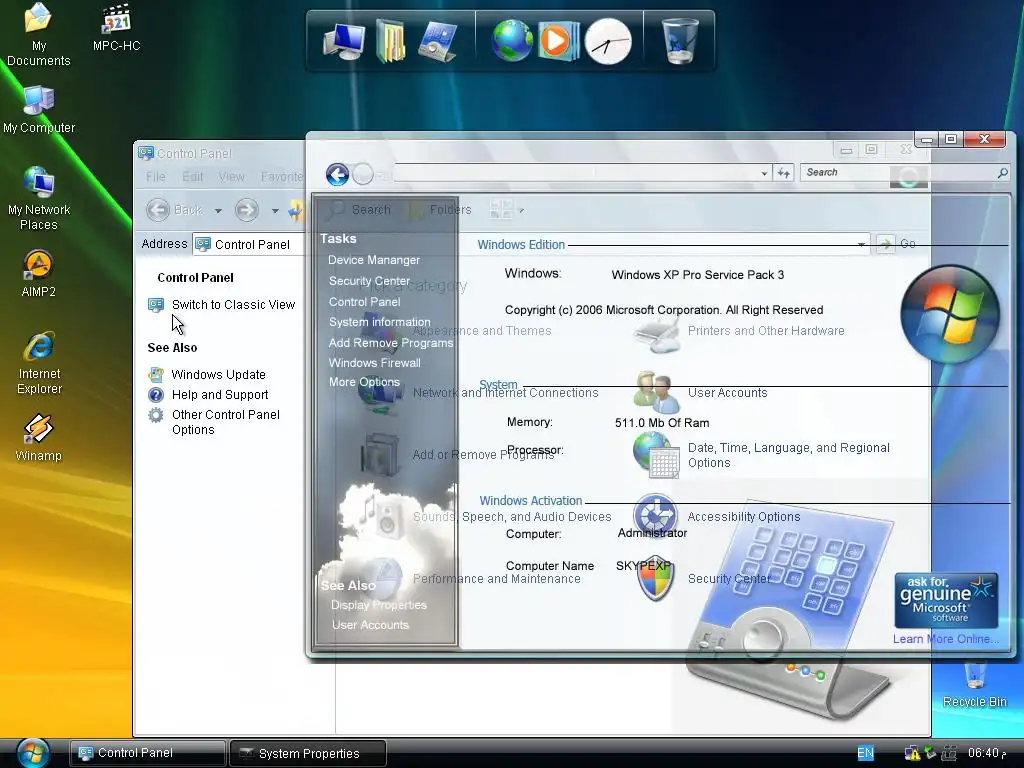This screenshot has height=768, width=1024.
Task: Click Control Panel in Tasks list
Action: click(364, 302)
